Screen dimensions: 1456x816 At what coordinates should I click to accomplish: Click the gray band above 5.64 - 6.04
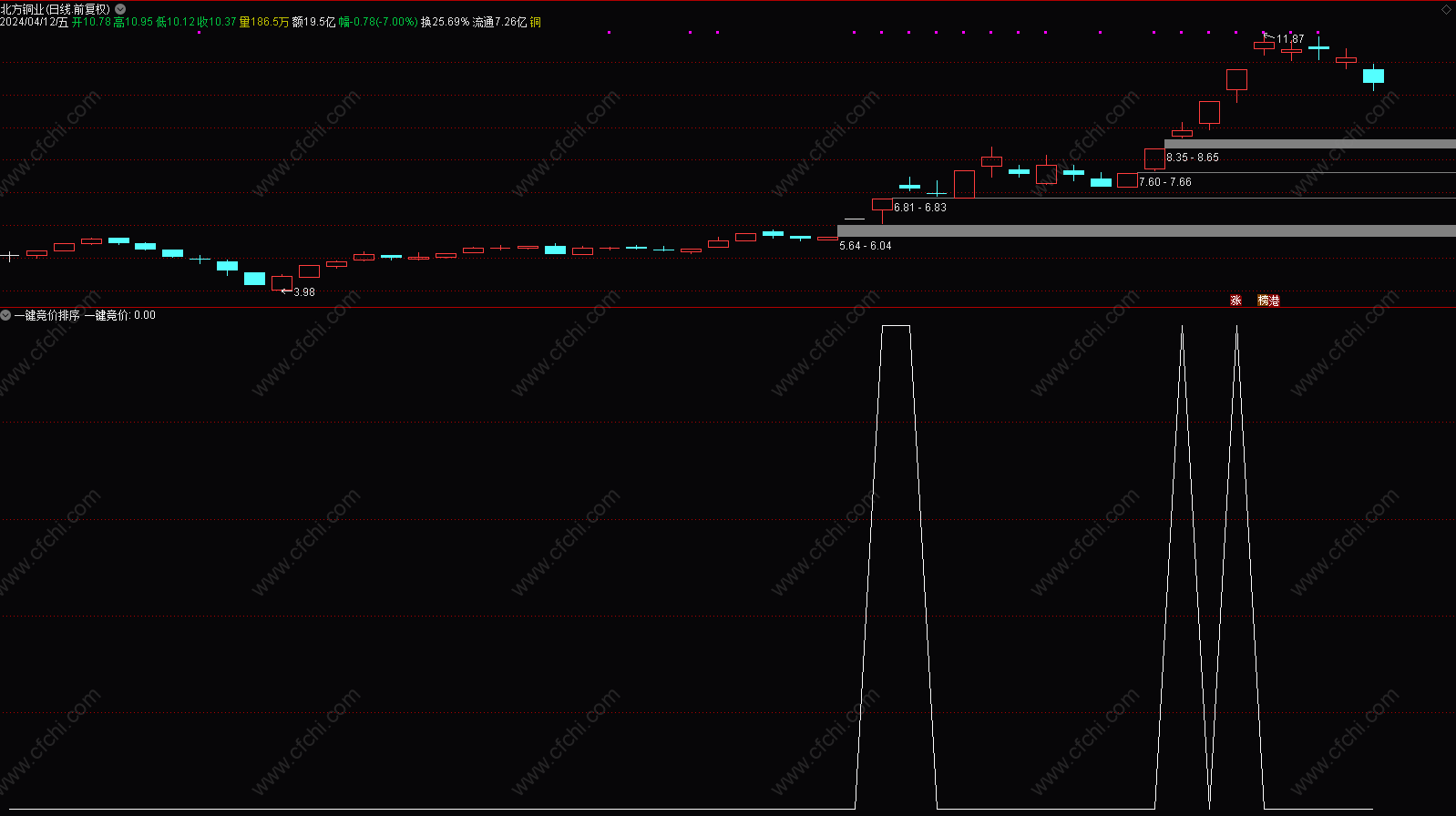point(1146,231)
